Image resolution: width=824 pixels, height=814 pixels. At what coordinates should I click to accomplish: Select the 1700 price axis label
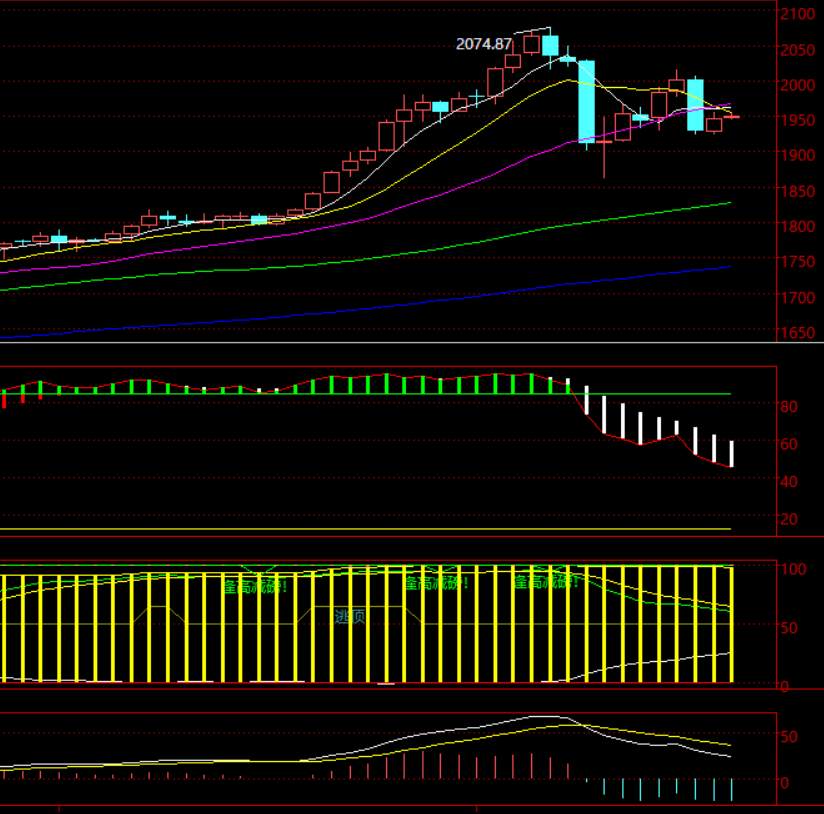[797, 297]
